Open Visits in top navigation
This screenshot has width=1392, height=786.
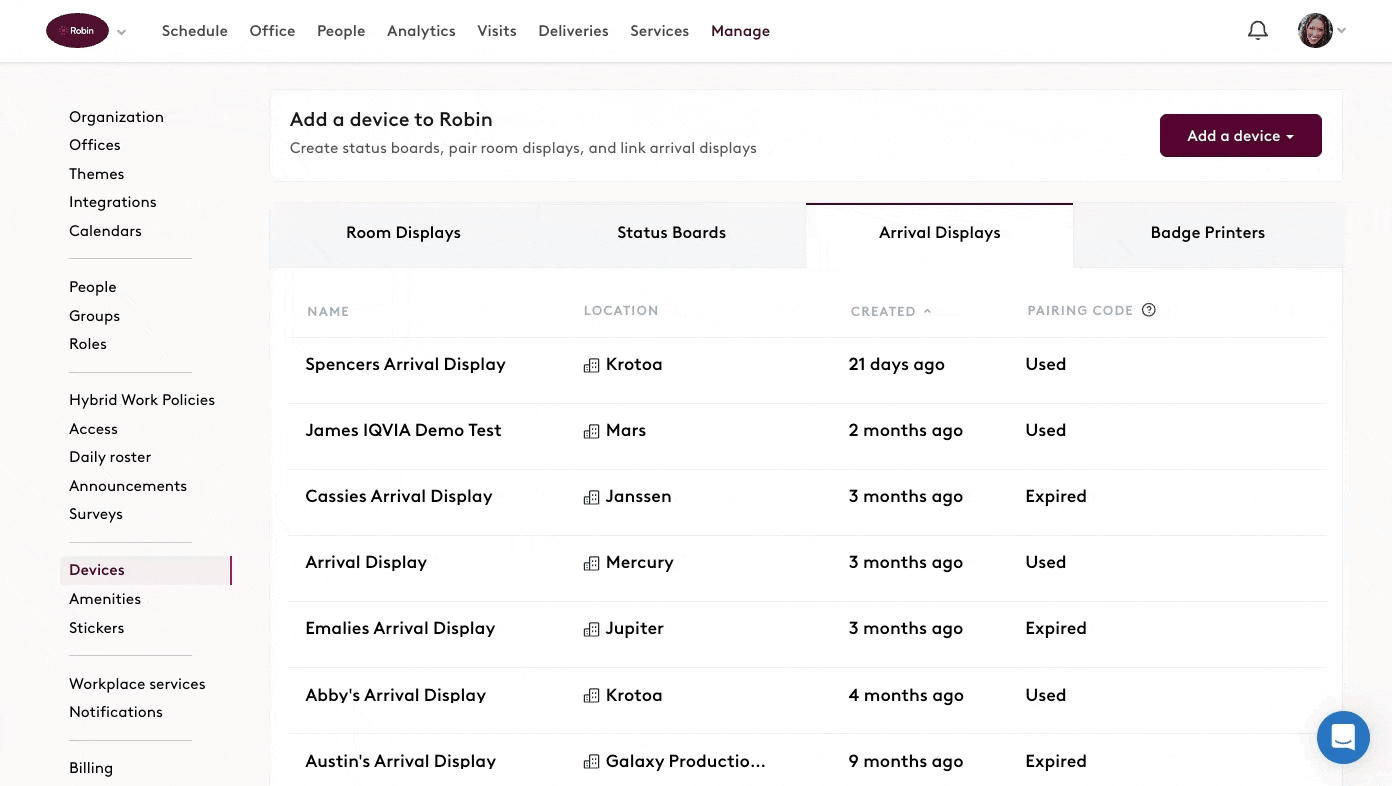[497, 31]
